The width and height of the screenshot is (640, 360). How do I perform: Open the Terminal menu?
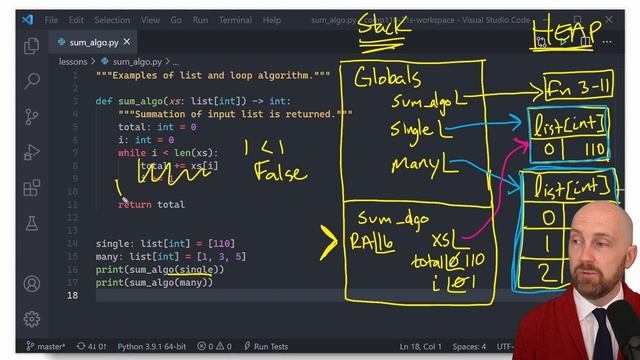click(x=235, y=20)
